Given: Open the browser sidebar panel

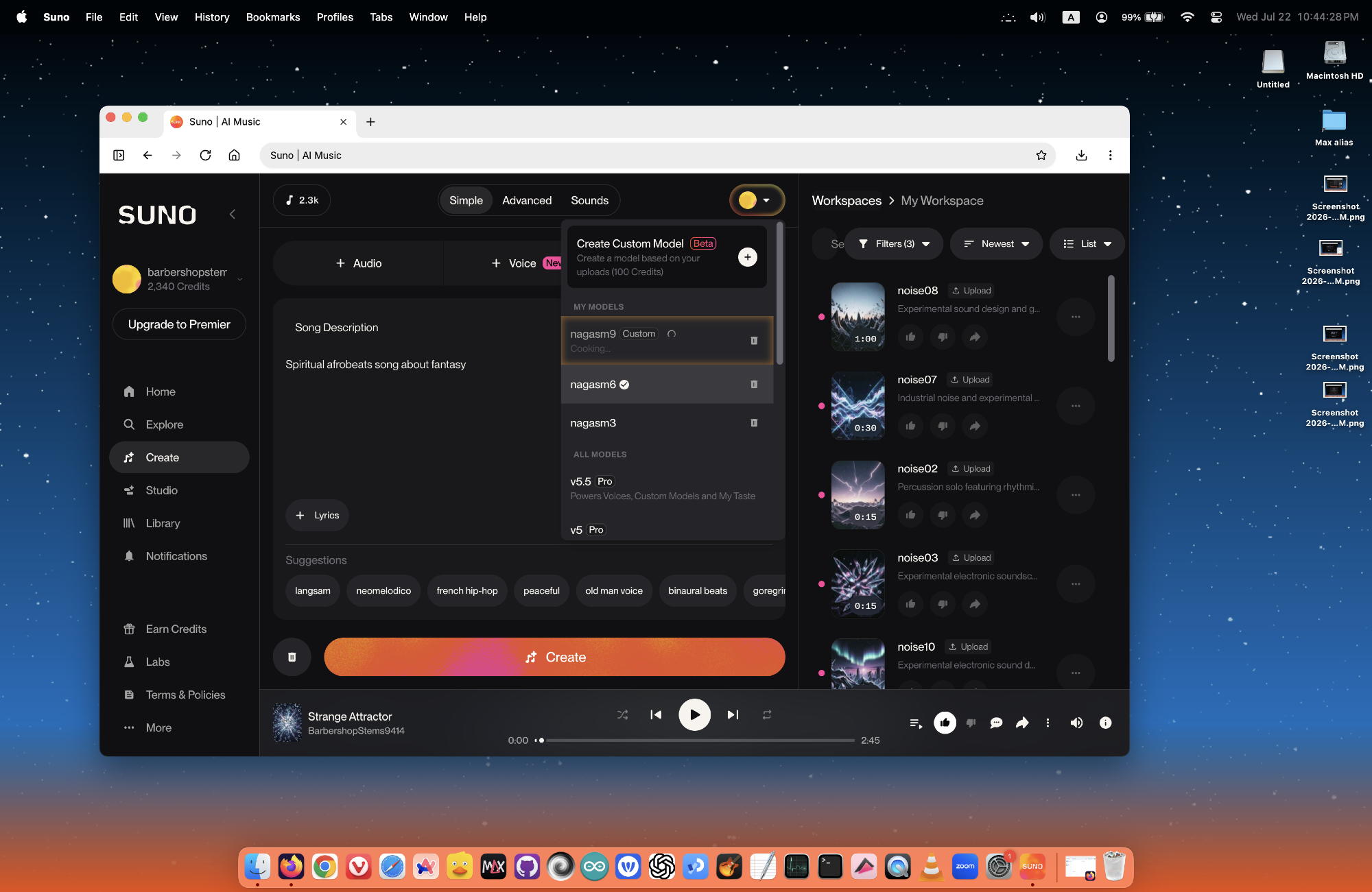Looking at the screenshot, I should coord(119,155).
